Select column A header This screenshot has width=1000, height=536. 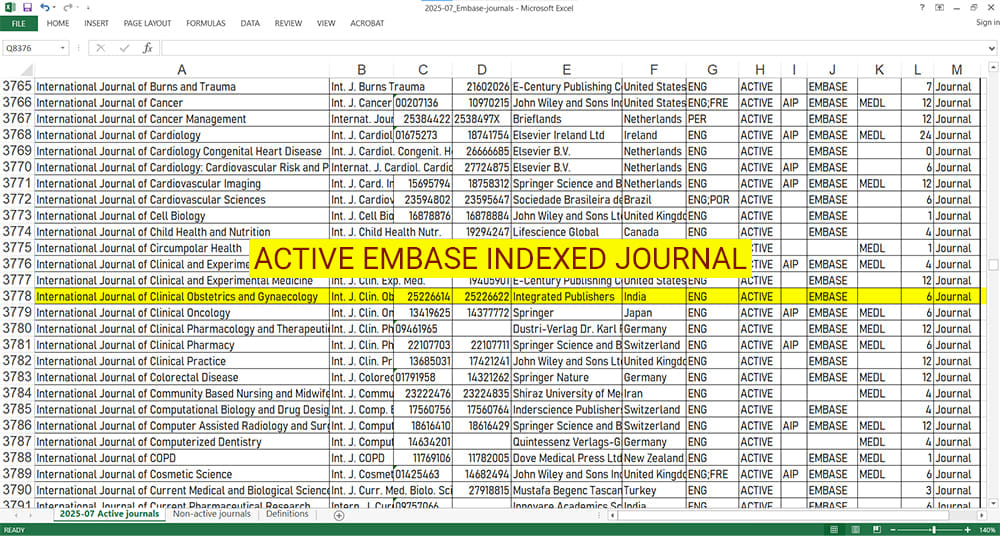coord(182,70)
